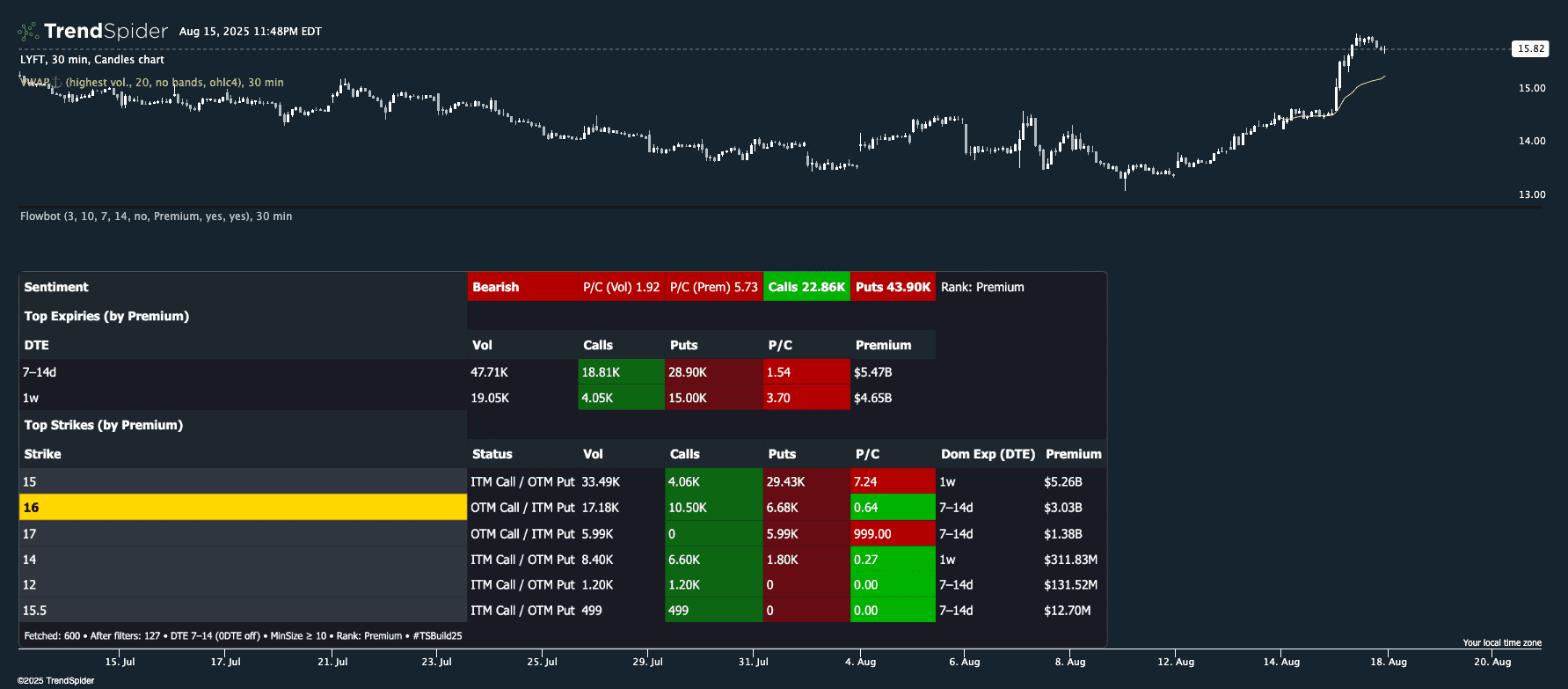Viewport: 1568px width, 689px height.
Task: Click the 13.00 price axis label
Action: [1532, 194]
